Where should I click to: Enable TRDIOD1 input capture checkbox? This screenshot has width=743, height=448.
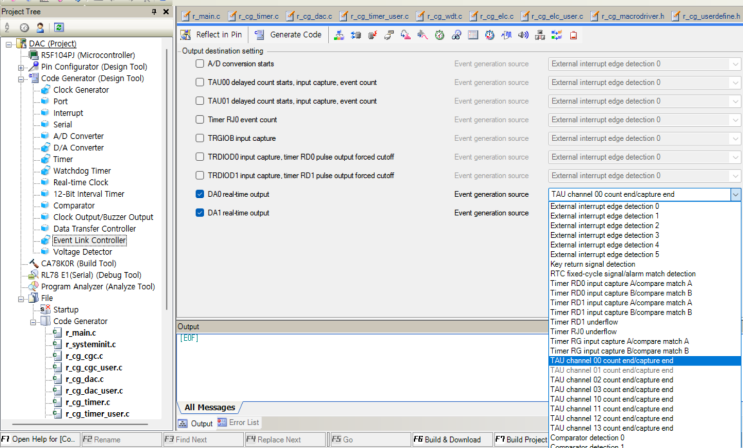point(200,175)
